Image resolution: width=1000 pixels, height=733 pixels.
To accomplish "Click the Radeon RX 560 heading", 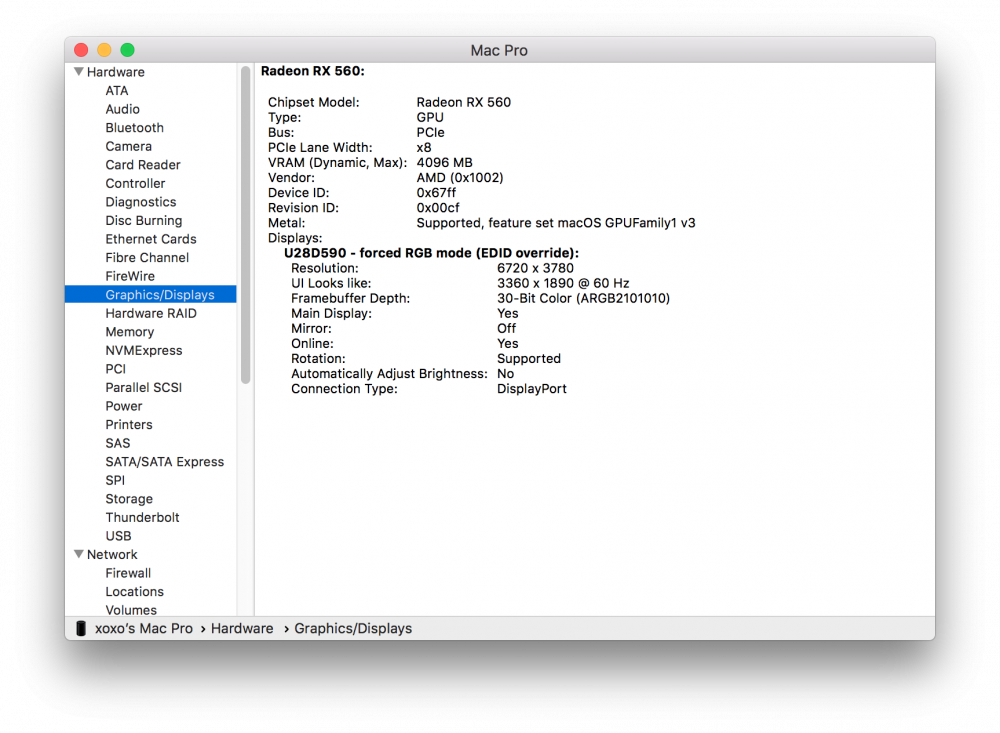I will point(312,71).
